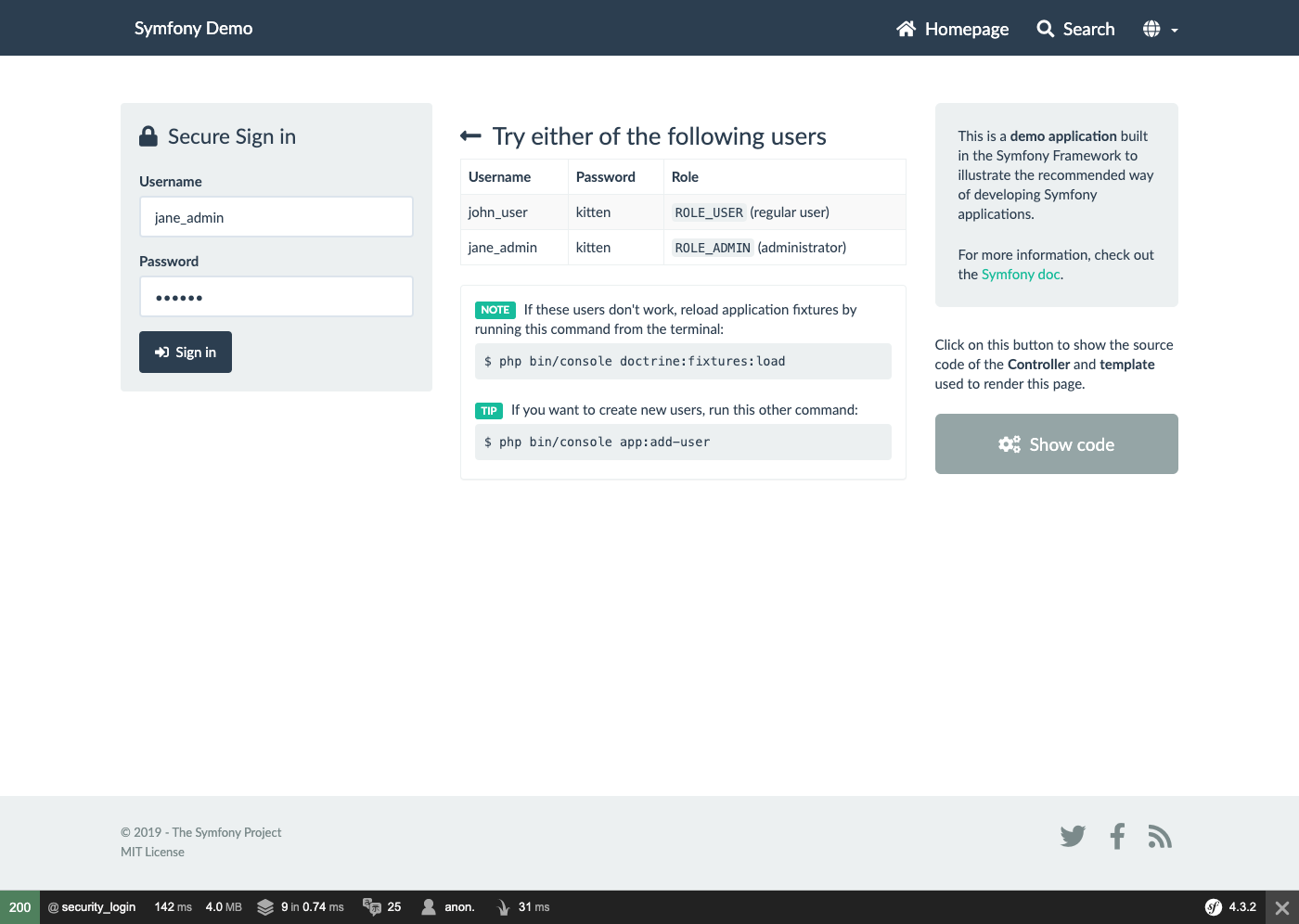This screenshot has width=1299, height=924.
Task: Expand the language dropdown caret
Action: click(1175, 31)
